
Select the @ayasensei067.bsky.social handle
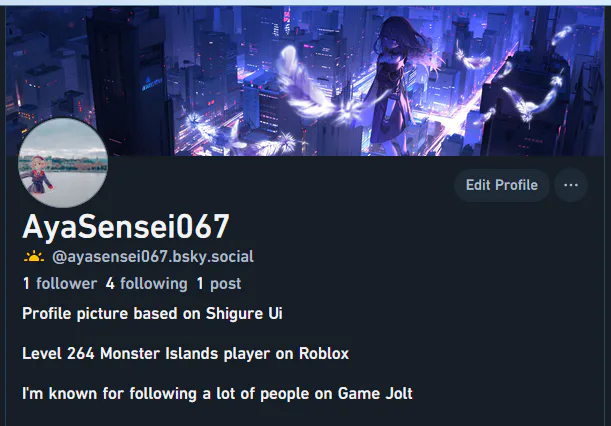point(153,257)
